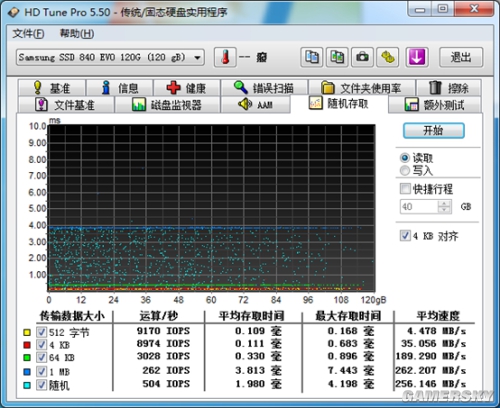Open the 文件(F) menu
The image size is (500, 408).
click(28, 34)
